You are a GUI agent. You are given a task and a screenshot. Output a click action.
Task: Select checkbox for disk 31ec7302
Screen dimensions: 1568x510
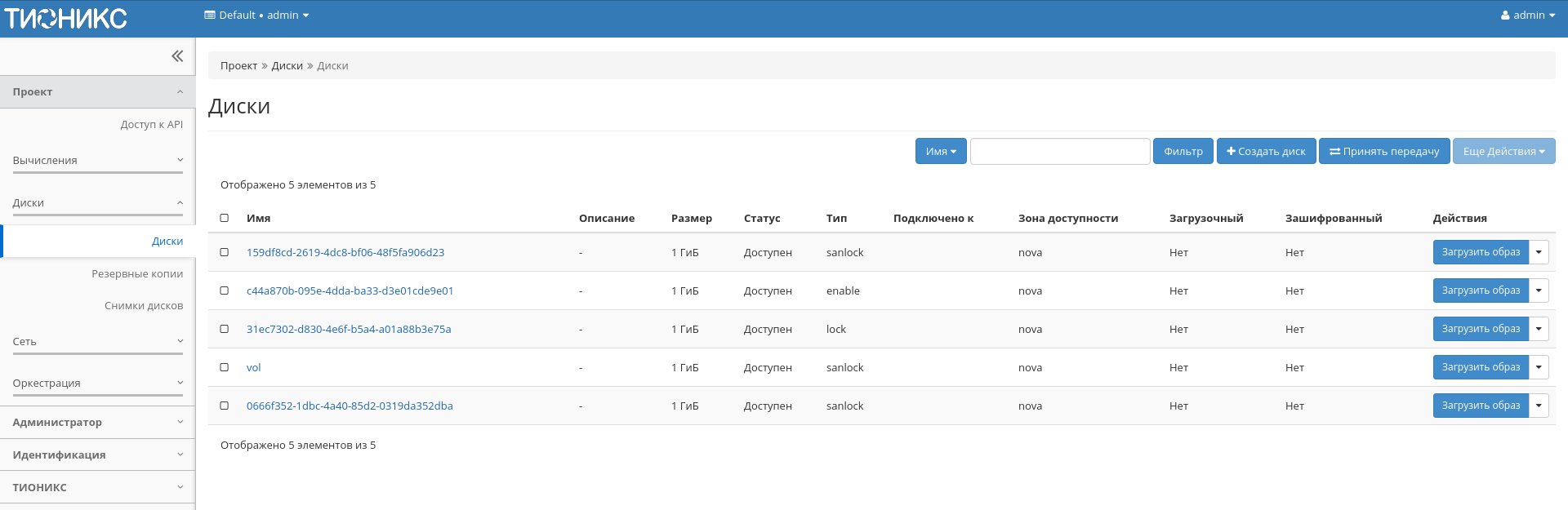(x=225, y=329)
